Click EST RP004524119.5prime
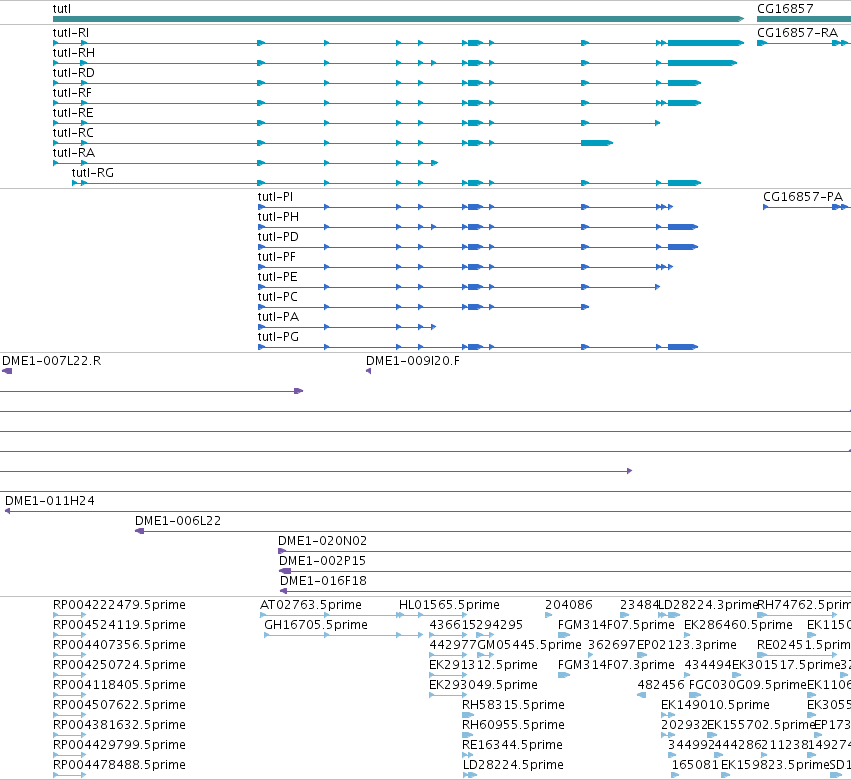This screenshot has width=851, height=780. pyautogui.click(x=119, y=625)
